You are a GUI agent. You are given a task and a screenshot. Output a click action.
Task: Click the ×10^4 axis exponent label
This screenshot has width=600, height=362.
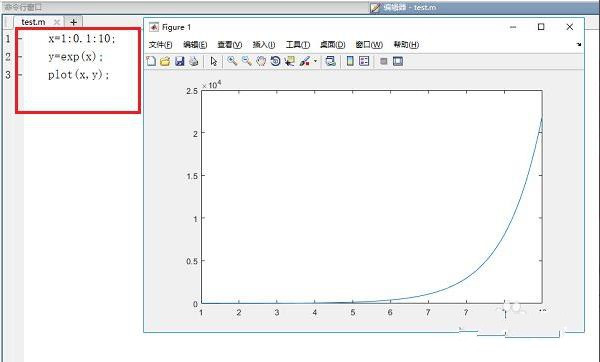pyautogui.click(x=212, y=85)
